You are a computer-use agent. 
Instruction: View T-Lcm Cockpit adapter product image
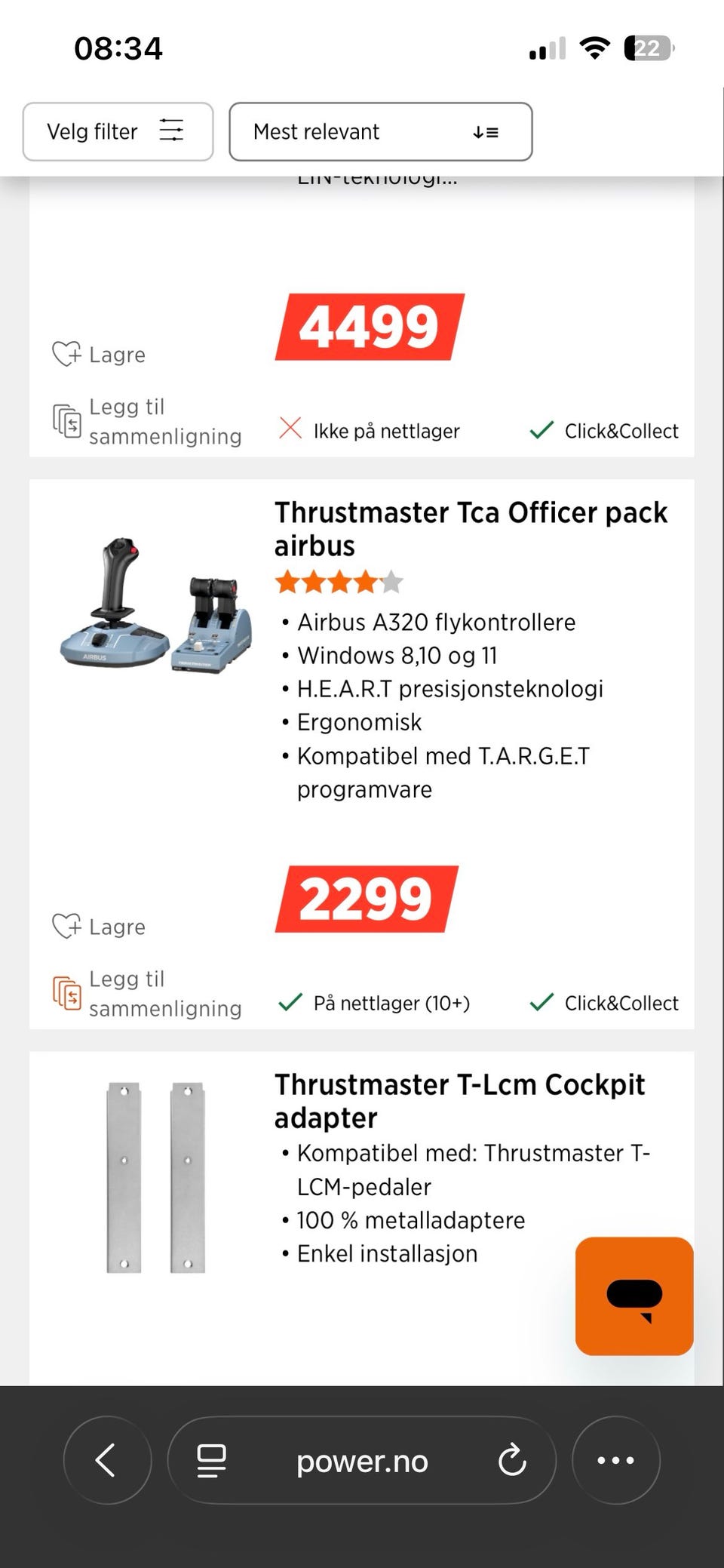[155, 1177]
